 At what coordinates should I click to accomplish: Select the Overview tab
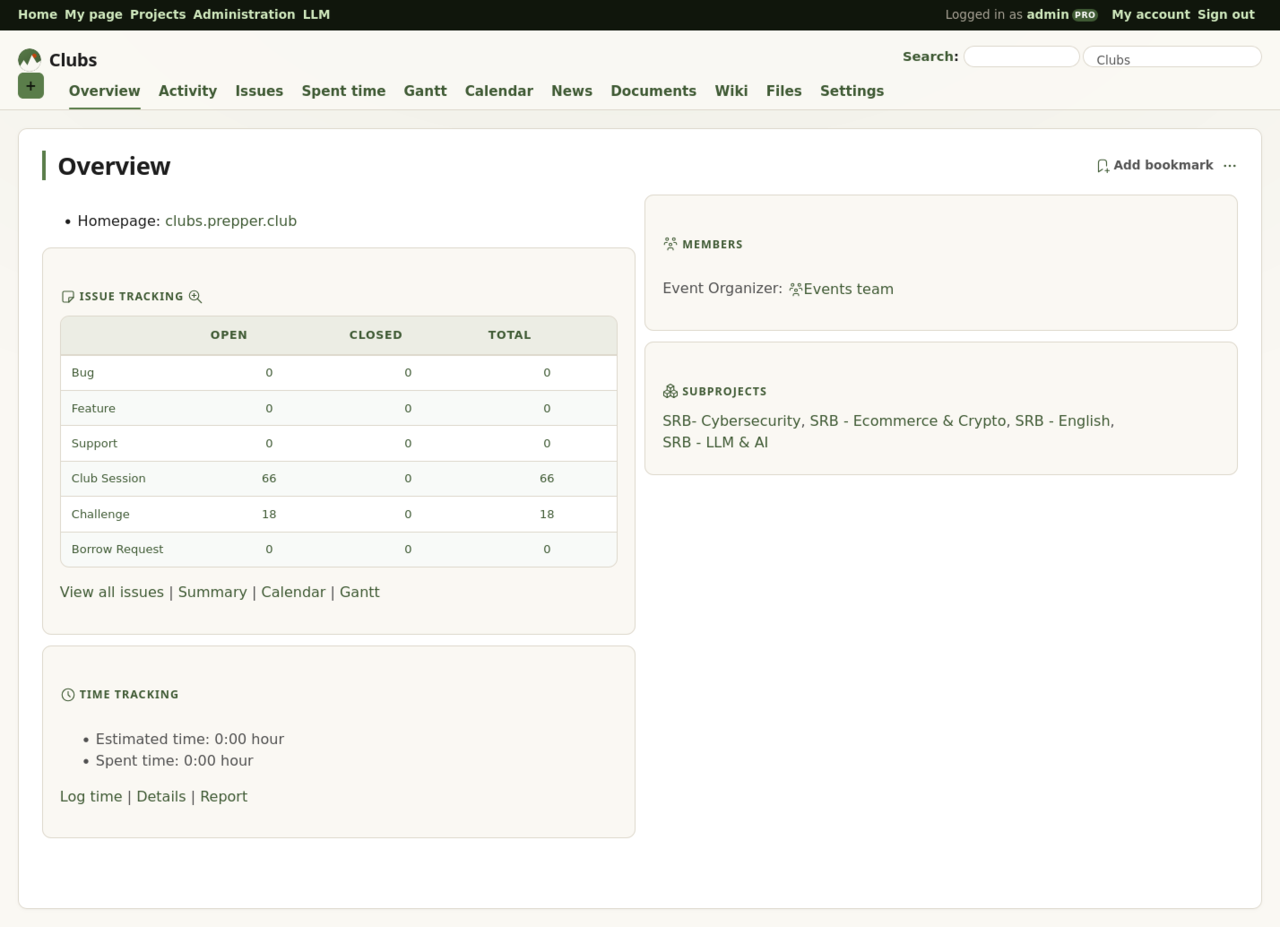pos(104,91)
